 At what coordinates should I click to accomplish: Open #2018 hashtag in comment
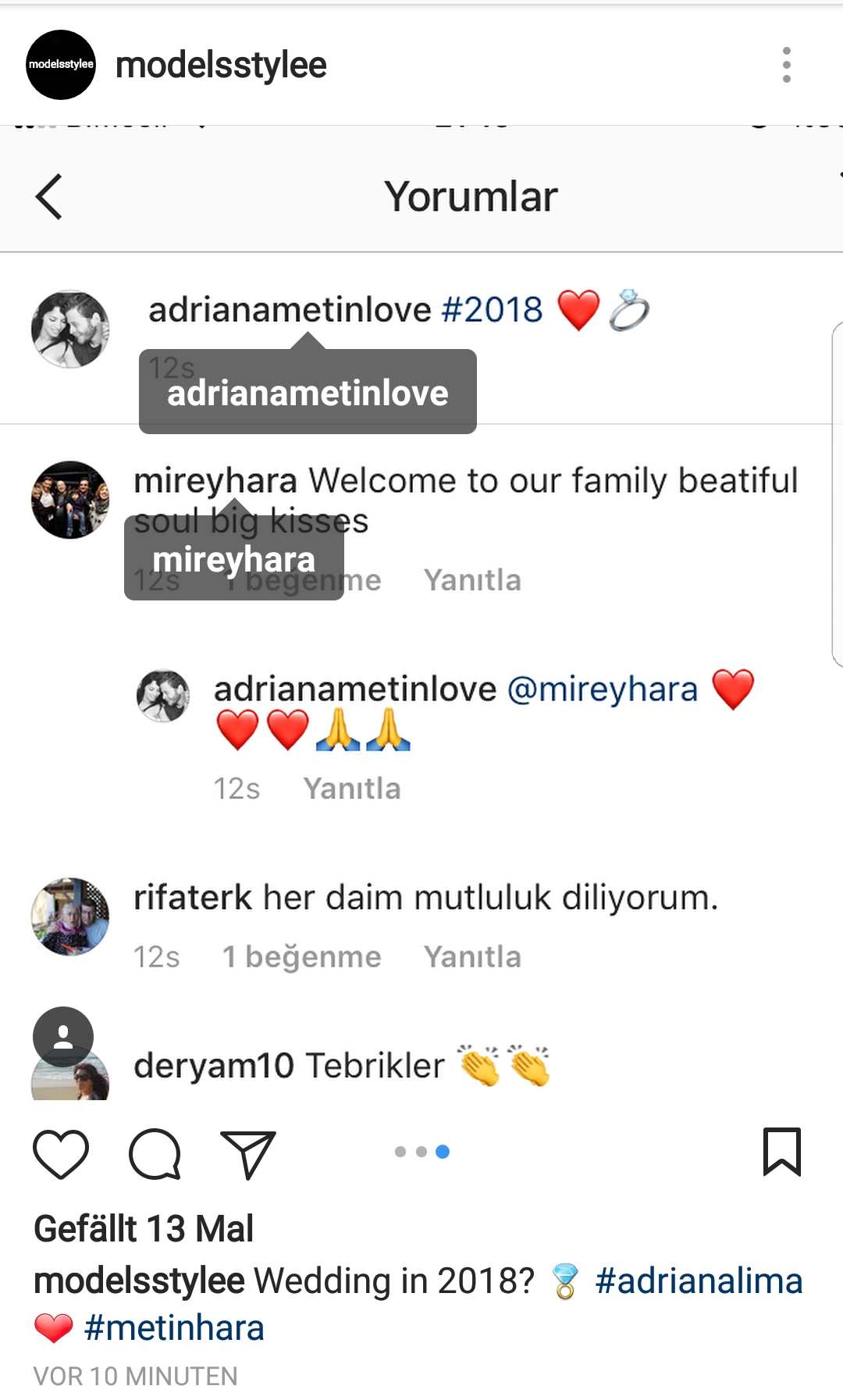[x=493, y=309]
